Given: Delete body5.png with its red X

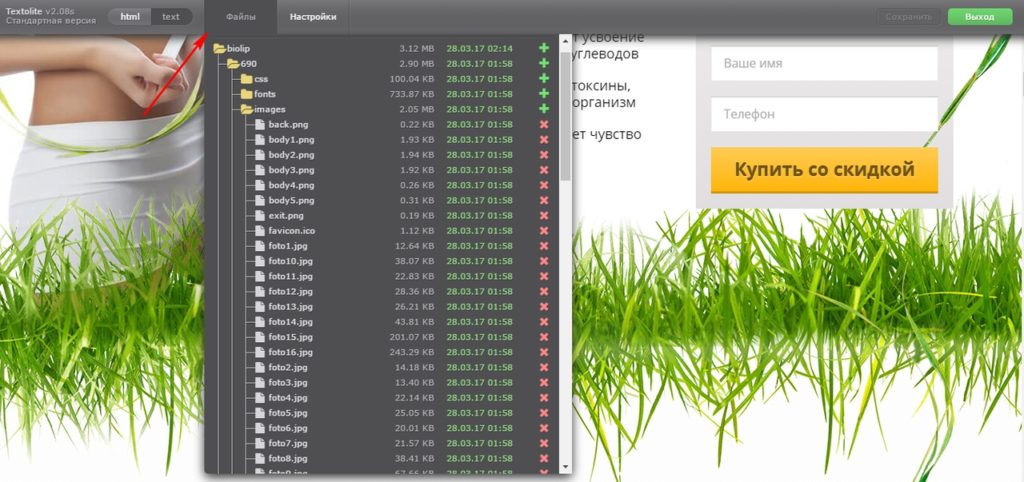Looking at the screenshot, I should [x=543, y=200].
